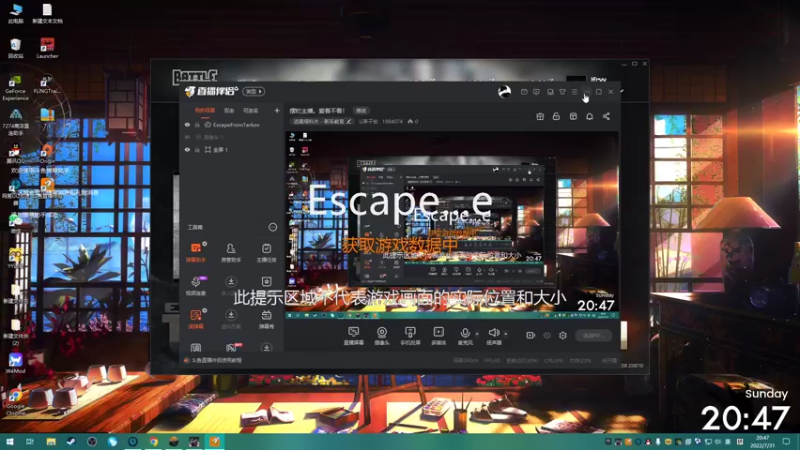
Task: Open the settings gear beside start button
Action: [x=563, y=335]
